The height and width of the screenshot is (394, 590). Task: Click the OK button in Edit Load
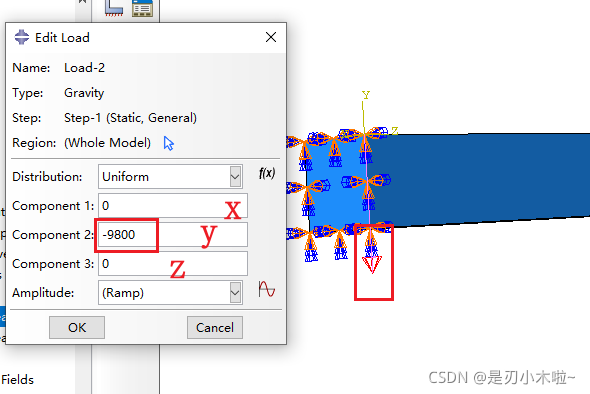click(x=77, y=327)
